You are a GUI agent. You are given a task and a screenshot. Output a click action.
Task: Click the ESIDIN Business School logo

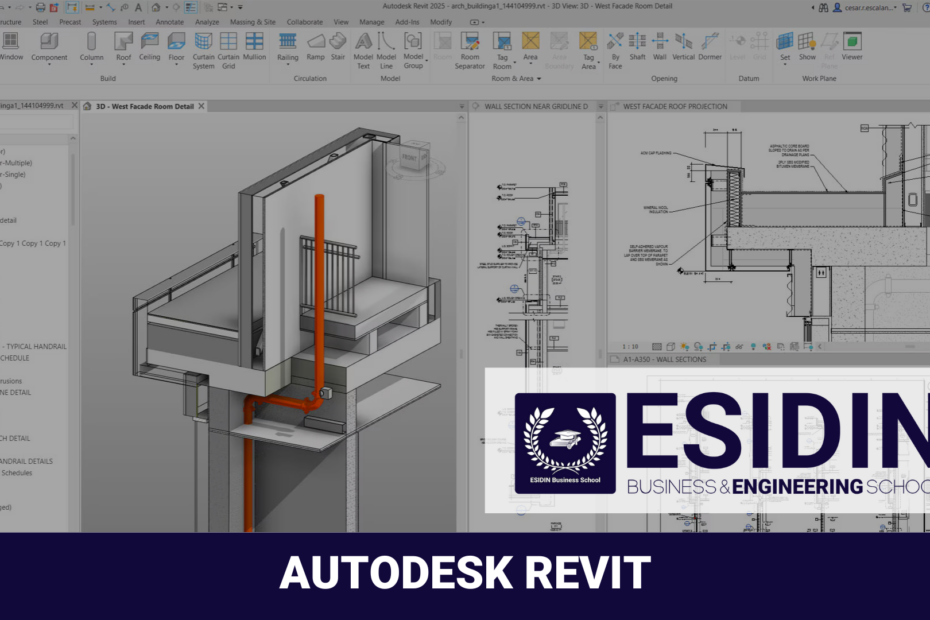pos(565,443)
